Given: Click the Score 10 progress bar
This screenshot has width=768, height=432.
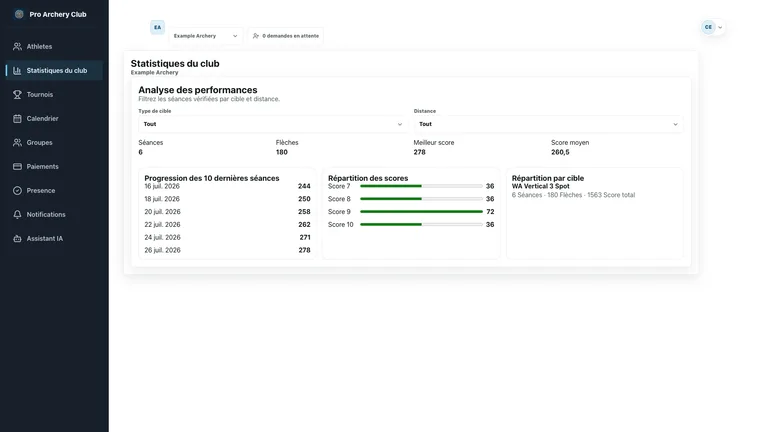Looking at the screenshot, I should 421,224.
